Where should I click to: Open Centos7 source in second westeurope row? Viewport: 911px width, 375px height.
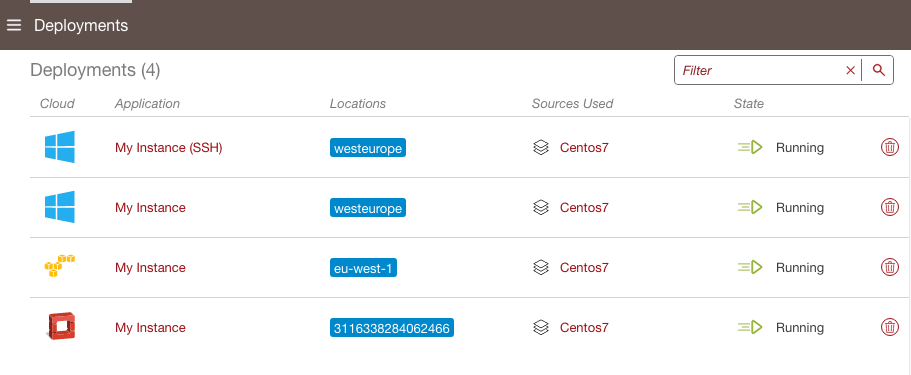pos(584,208)
